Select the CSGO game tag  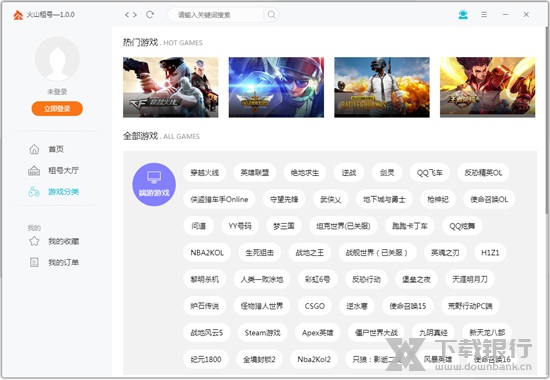(x=315, y=306)
